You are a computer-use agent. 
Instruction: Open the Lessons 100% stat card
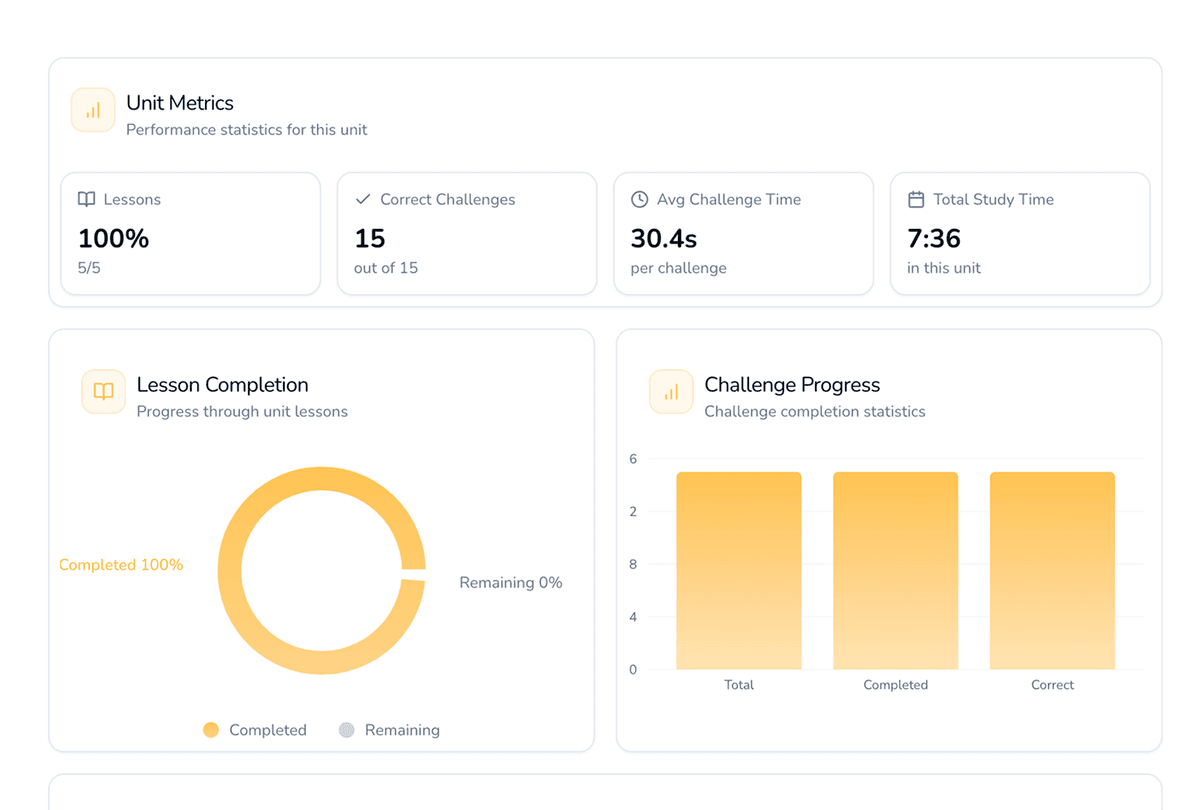click(191, 234)
